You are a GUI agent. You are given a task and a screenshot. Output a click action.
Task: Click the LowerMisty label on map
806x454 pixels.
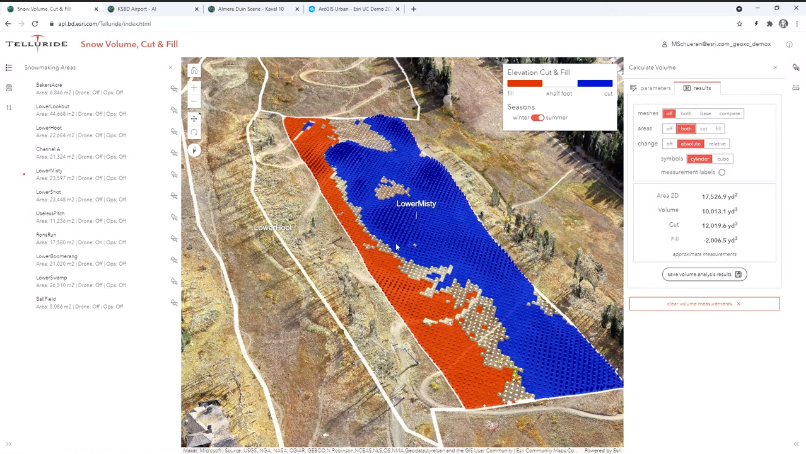416,204
